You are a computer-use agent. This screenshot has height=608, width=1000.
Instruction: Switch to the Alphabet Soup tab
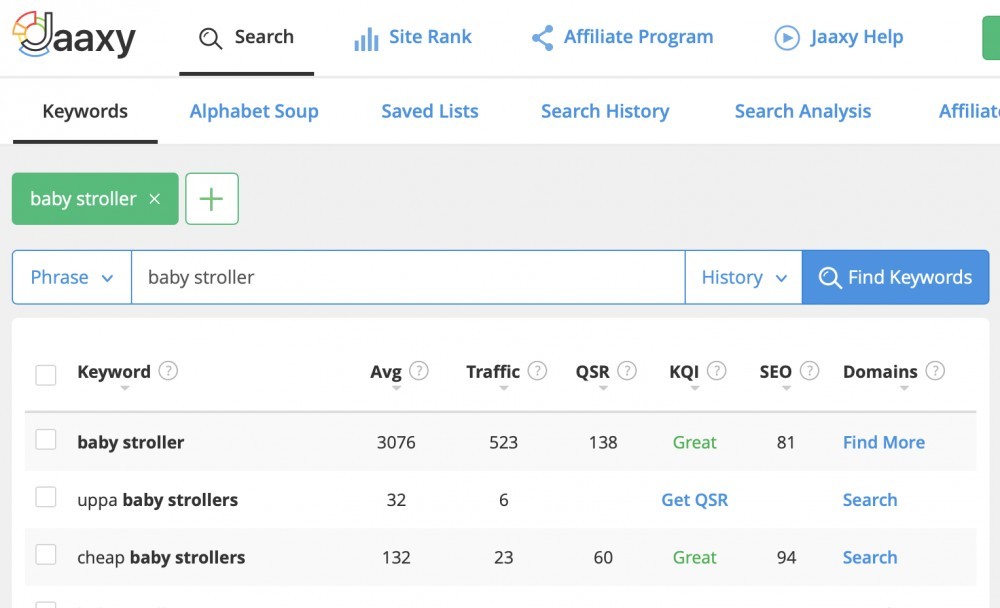[x=254, y=112]
